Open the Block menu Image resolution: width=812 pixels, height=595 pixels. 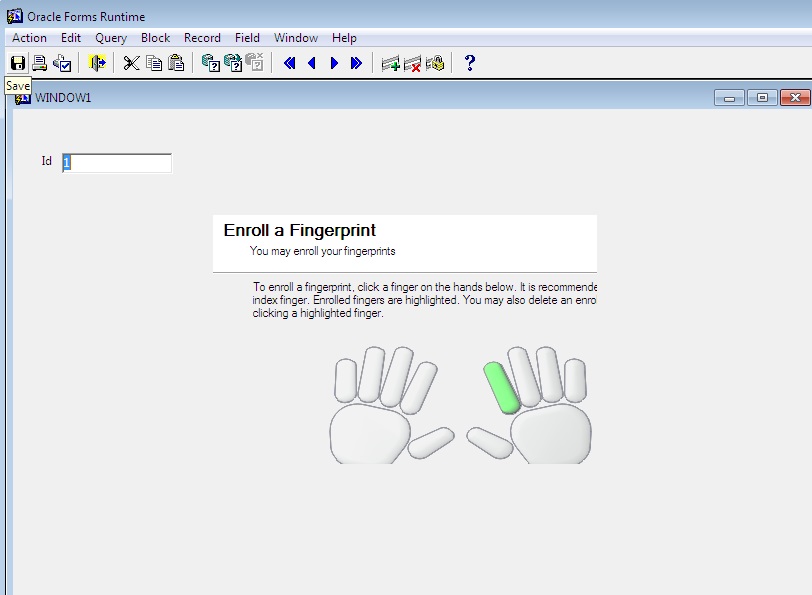[x=155, y=38]
